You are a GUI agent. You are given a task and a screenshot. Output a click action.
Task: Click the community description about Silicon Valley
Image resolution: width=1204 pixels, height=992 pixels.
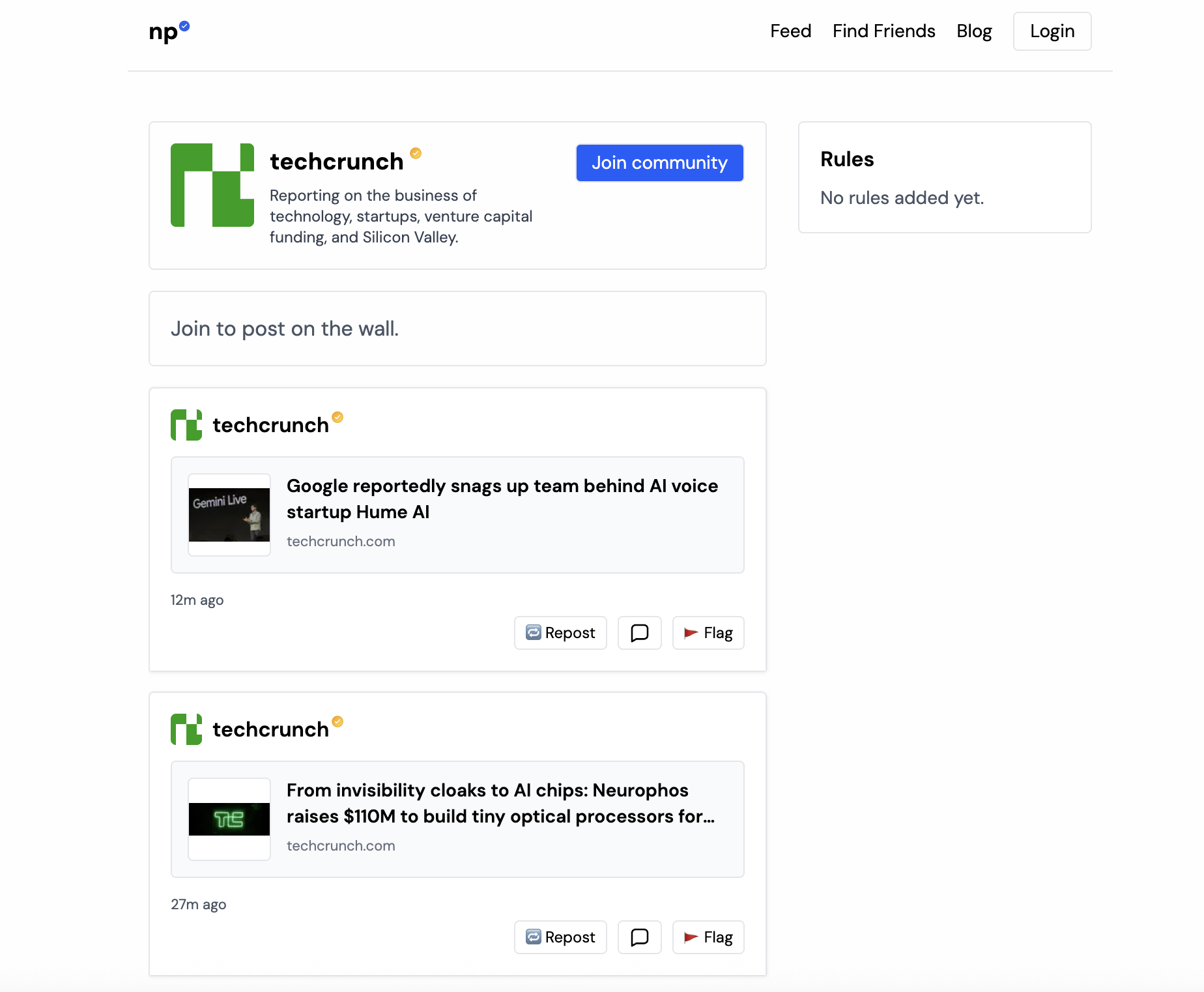point(401,216)
